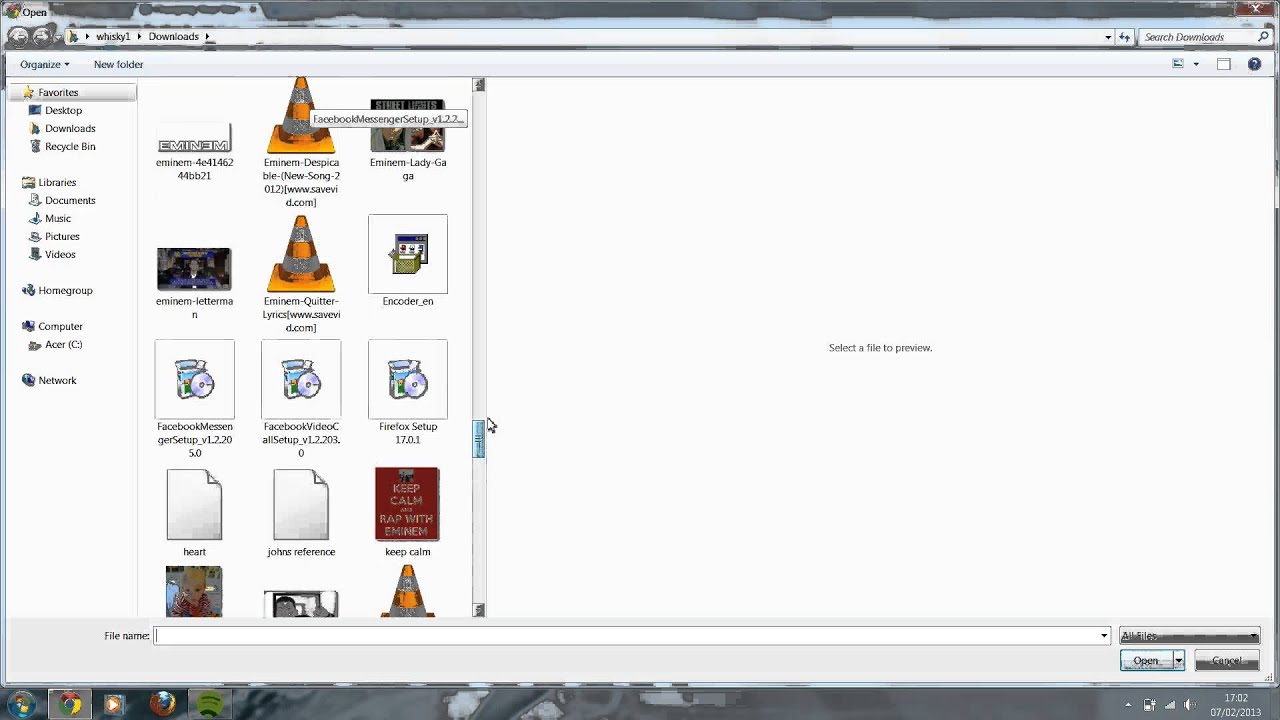Open the Pictures library

tap(62, 236)
